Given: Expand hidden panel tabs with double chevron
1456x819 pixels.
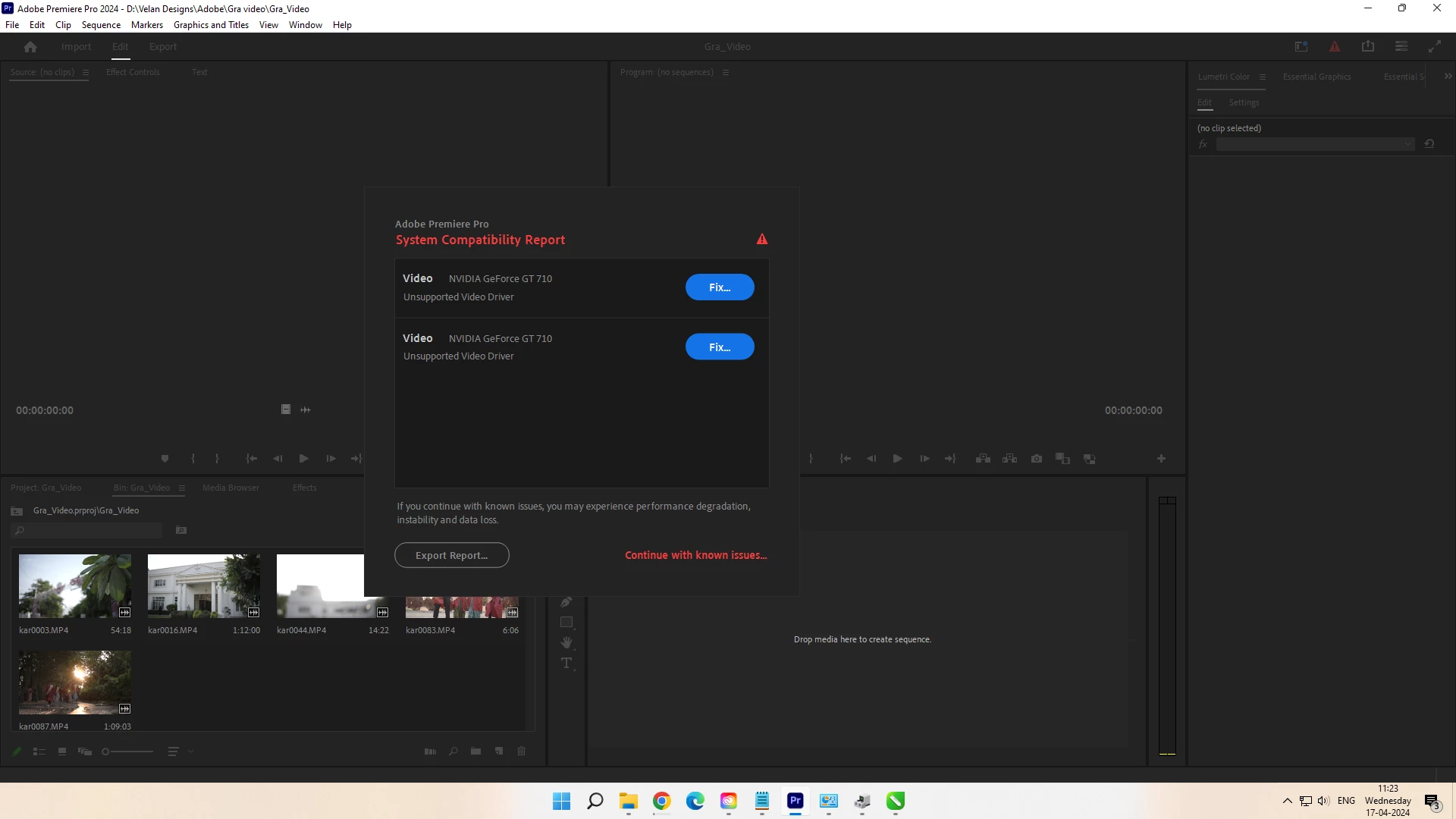Looking at the screenshot, I should coord(1448,76).
